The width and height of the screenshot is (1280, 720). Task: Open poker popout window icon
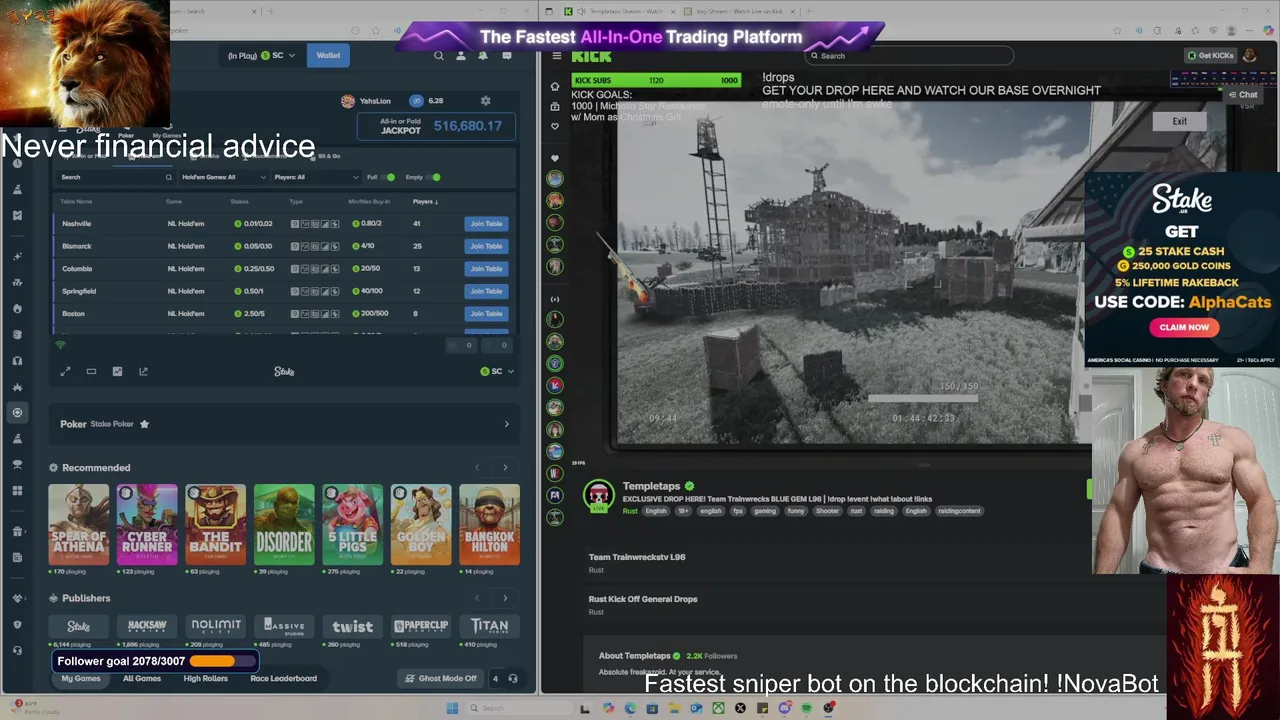click(143, 371)
